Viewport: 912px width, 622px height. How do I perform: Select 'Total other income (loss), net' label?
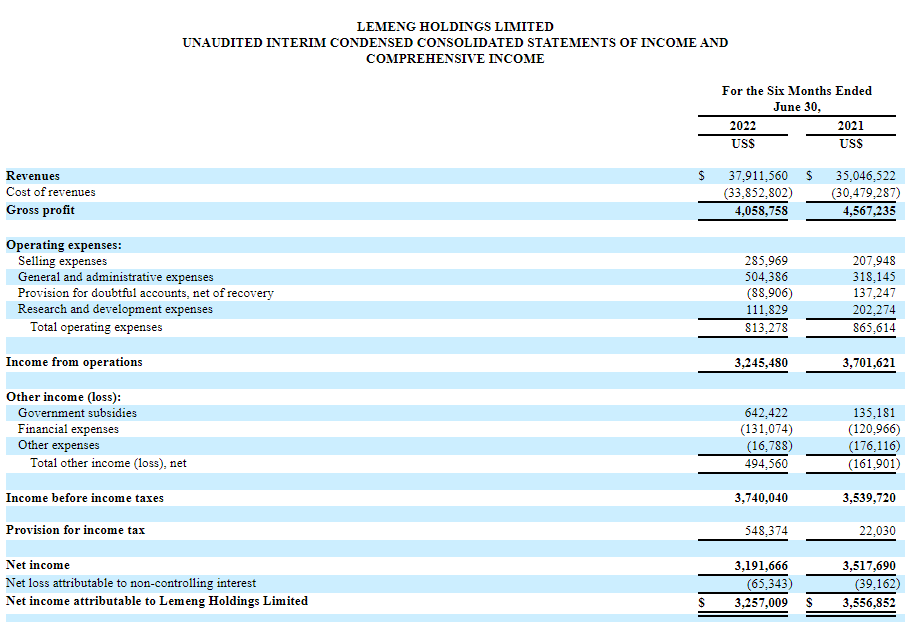[108, 463]
